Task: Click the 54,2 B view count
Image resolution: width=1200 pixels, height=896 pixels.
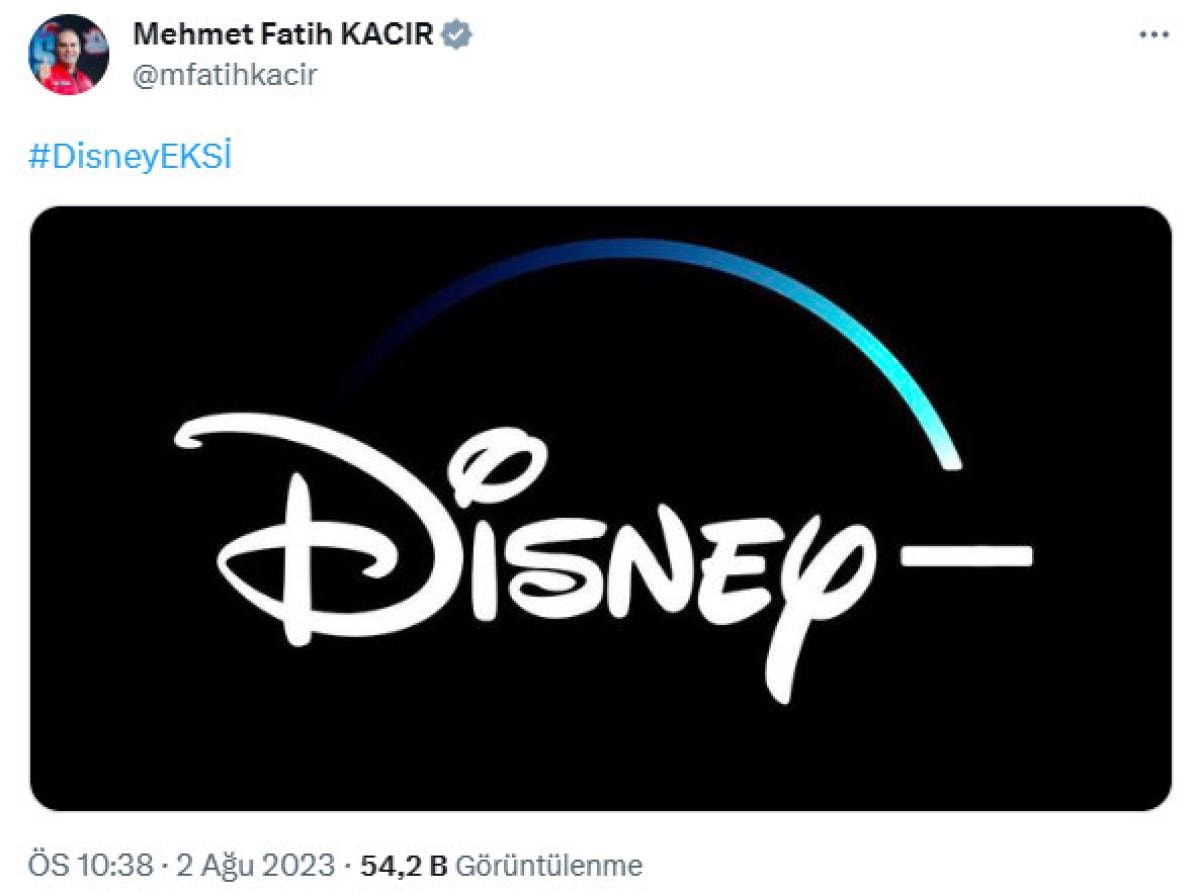Action: (404, 865)
